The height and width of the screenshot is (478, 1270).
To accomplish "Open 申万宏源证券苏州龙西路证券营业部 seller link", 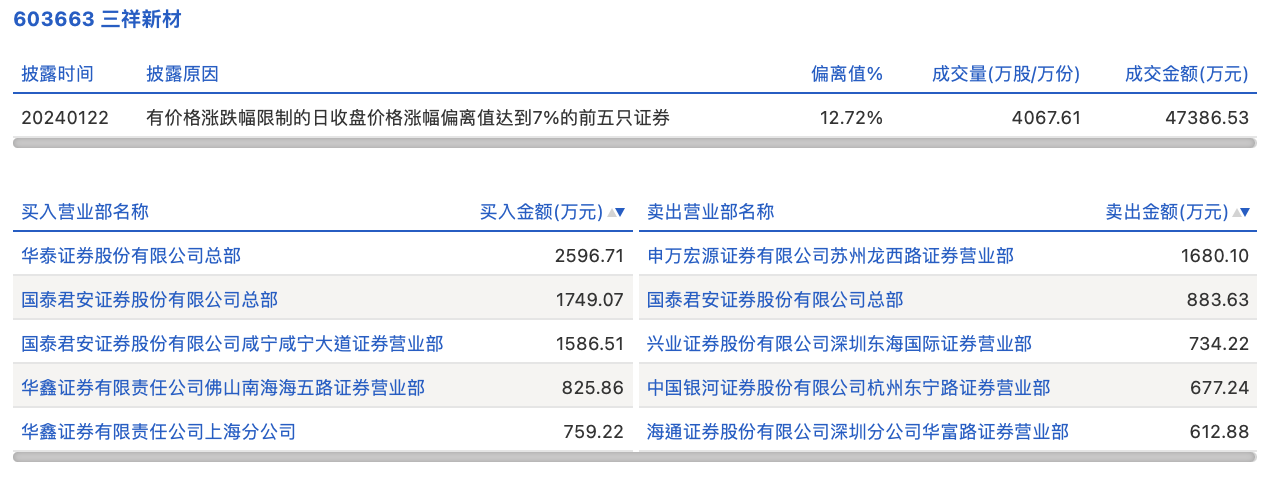I will (830, 256).
